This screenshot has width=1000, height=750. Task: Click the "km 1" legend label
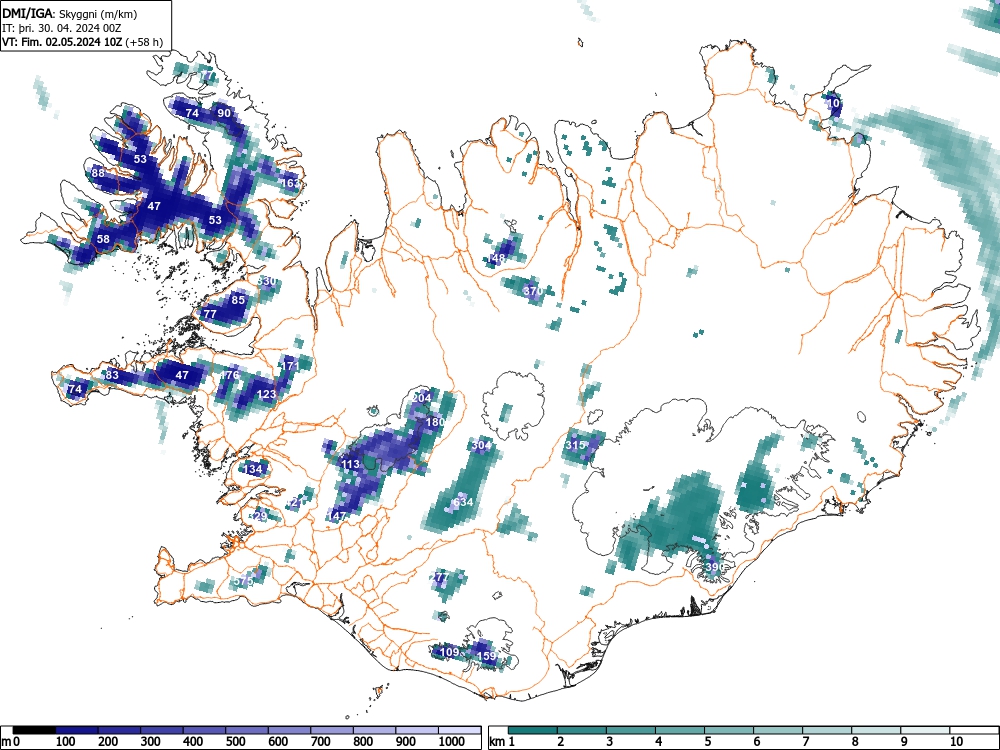click(503, 741)
